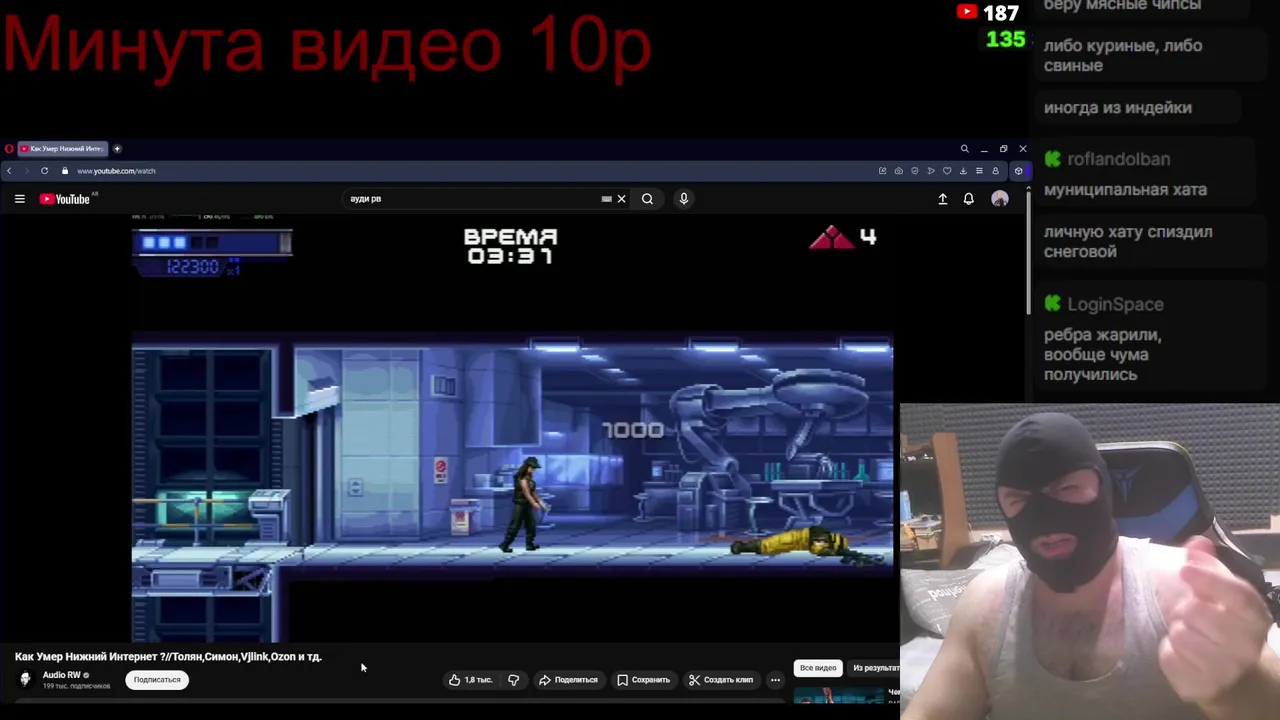Open the Audio RW channel avatar
This screenshot has height=720, width=1280.
coord(25,679)
